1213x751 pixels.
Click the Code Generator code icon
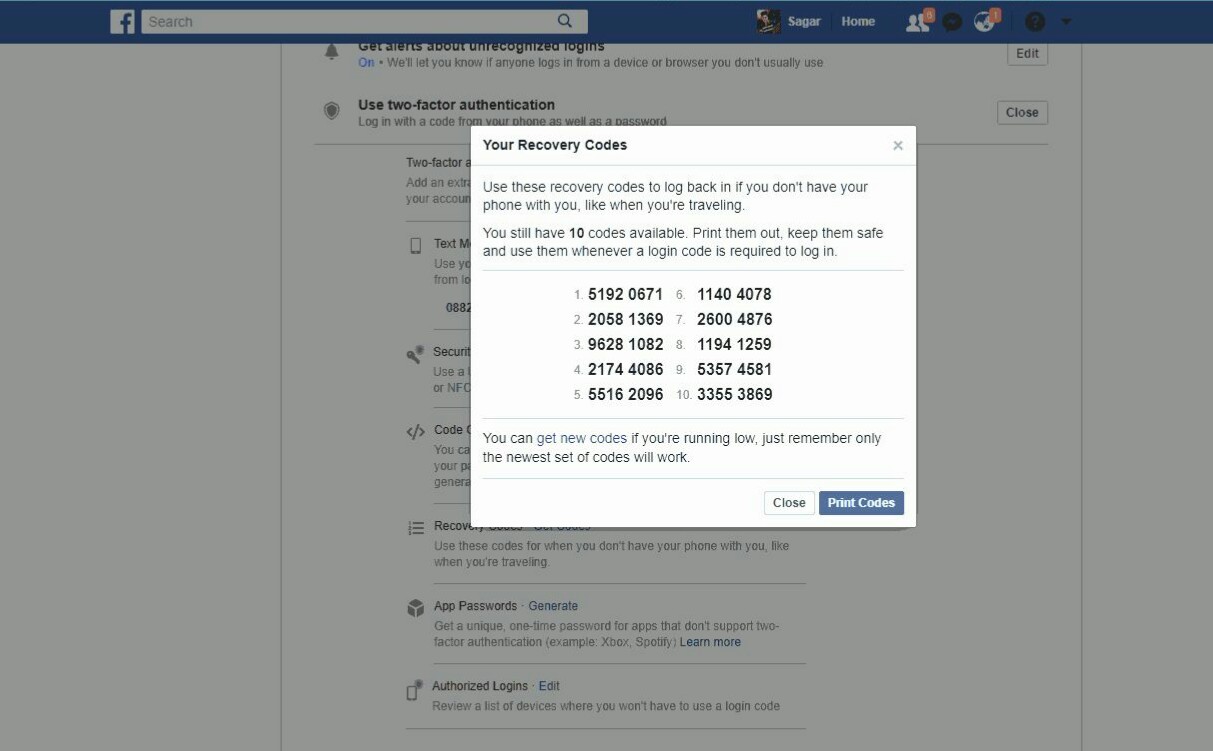click(415, 432)
